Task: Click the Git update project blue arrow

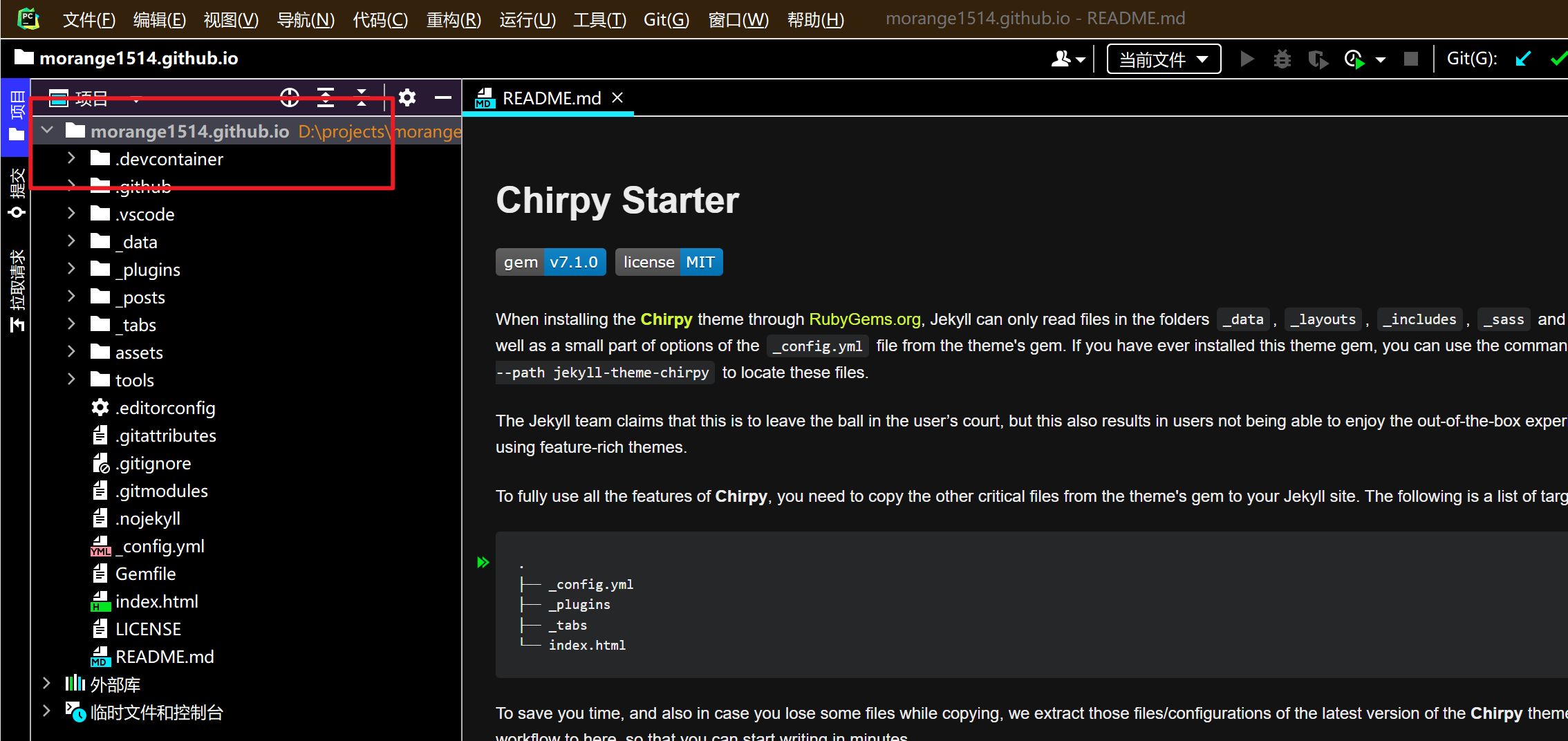Action: (1523, 59)
